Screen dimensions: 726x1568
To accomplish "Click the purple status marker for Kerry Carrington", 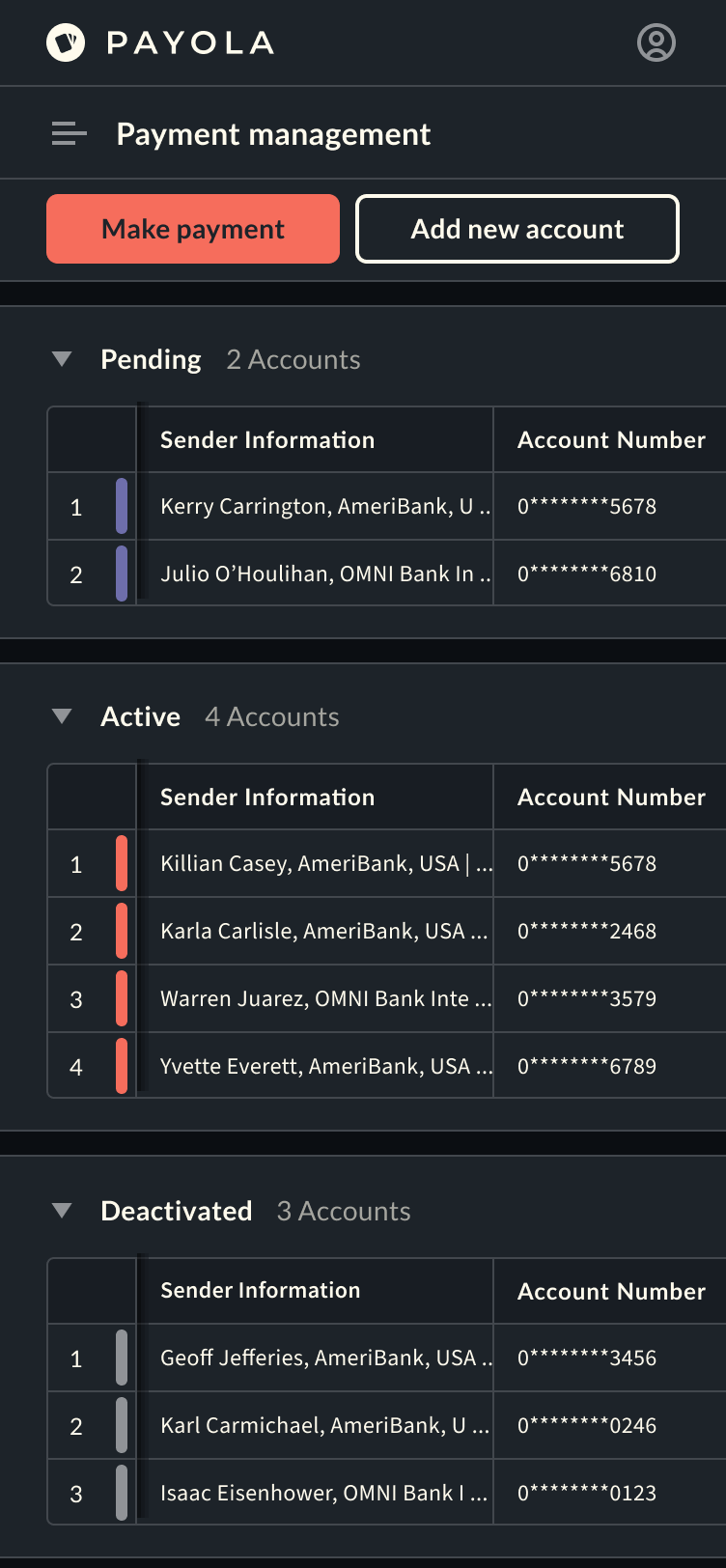I will point(122,506).
